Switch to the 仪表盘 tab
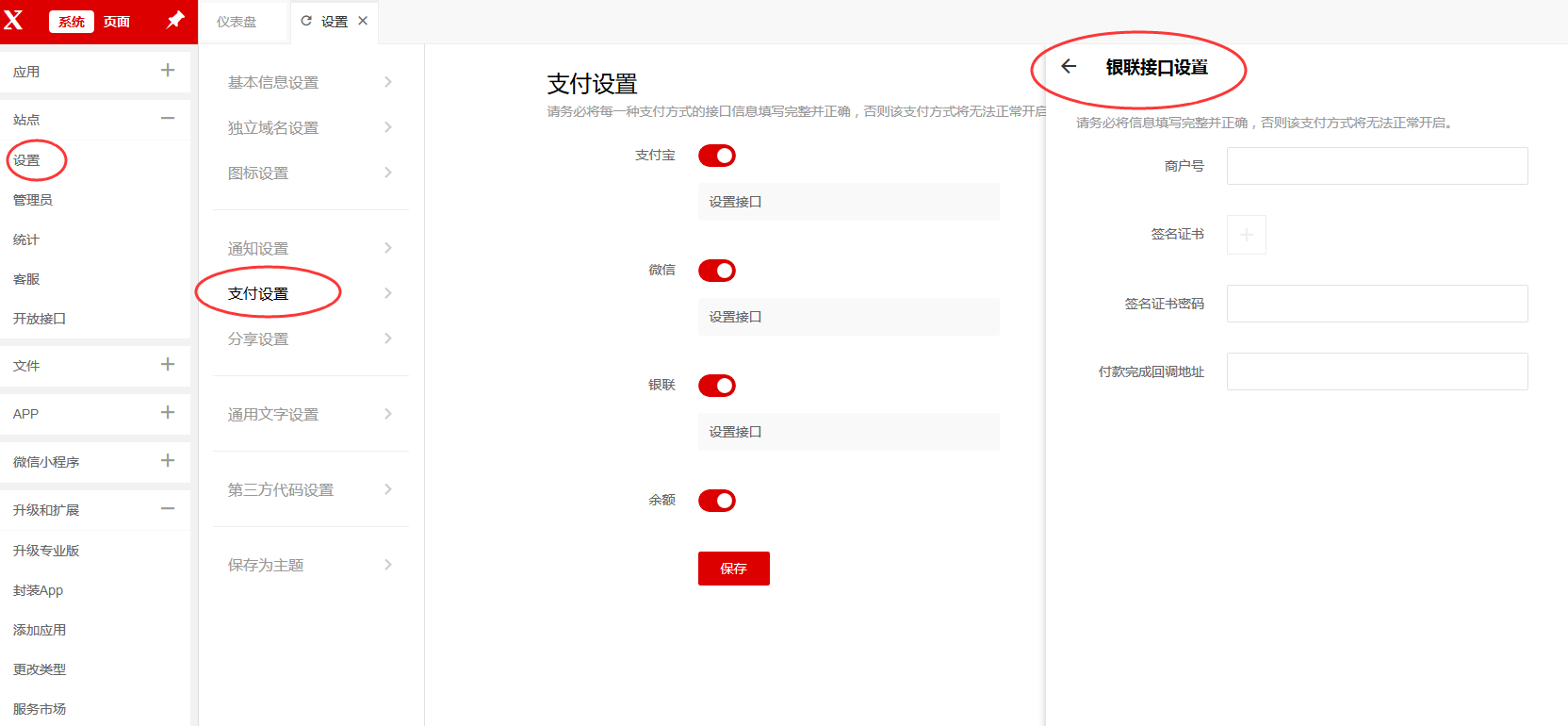 coord(237,22)
